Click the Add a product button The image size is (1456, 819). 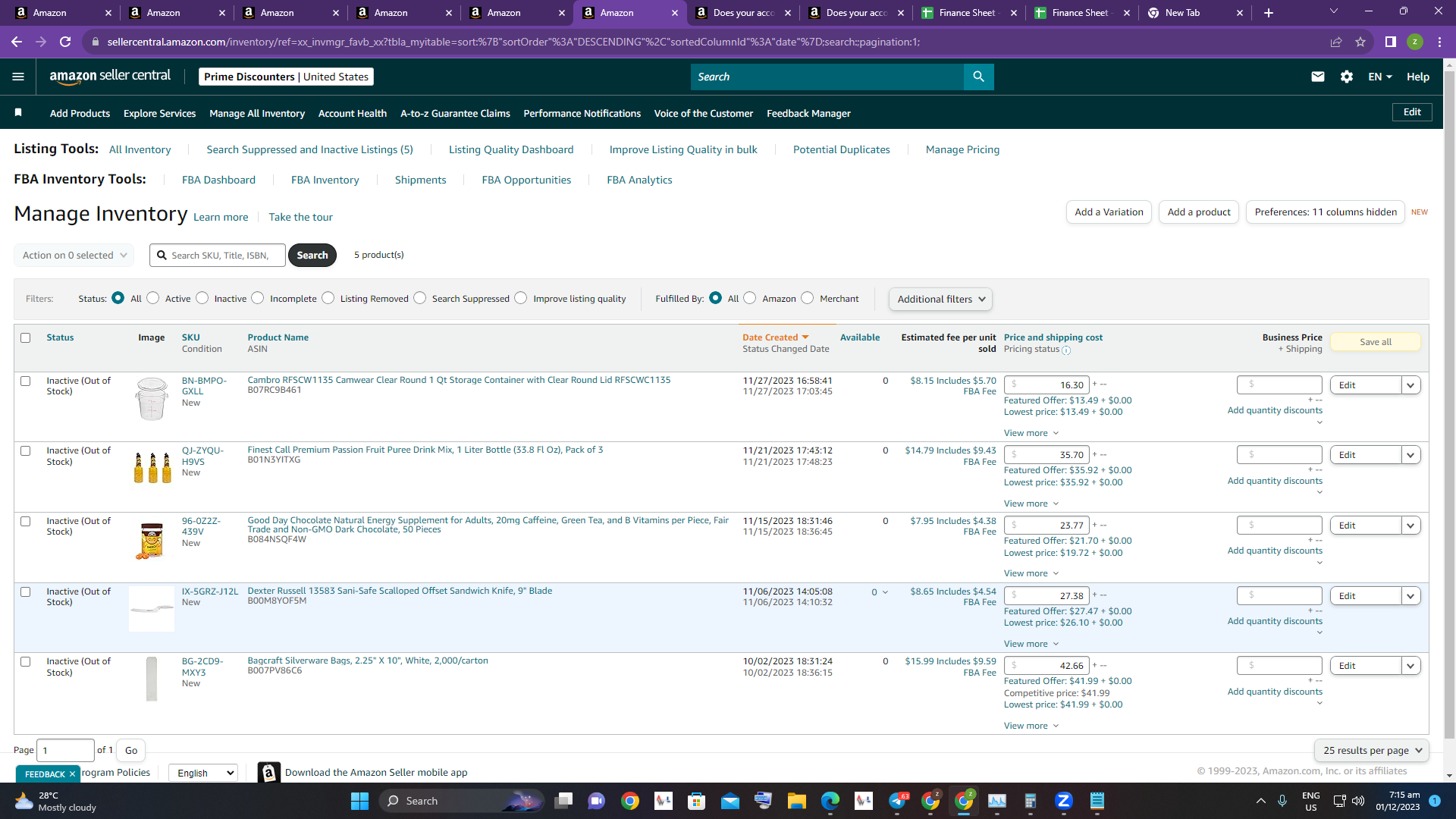point(1199,212)
